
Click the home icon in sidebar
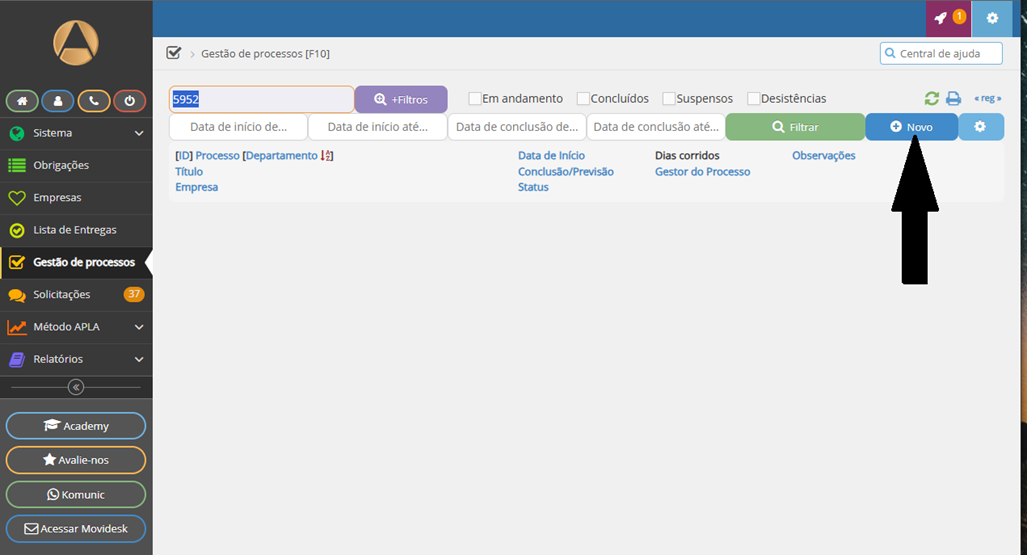pos(22,101)
